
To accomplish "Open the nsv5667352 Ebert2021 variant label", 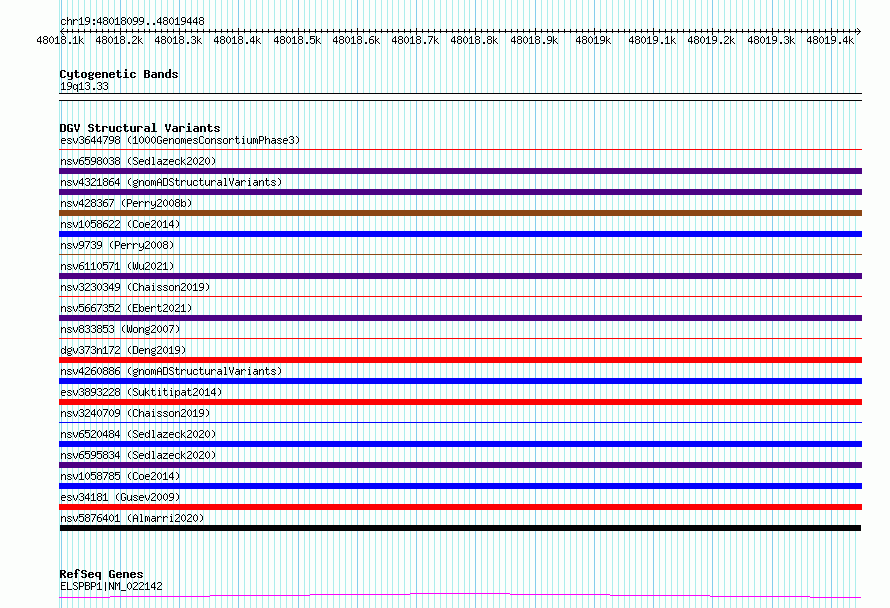I will (x=126, y=308).
